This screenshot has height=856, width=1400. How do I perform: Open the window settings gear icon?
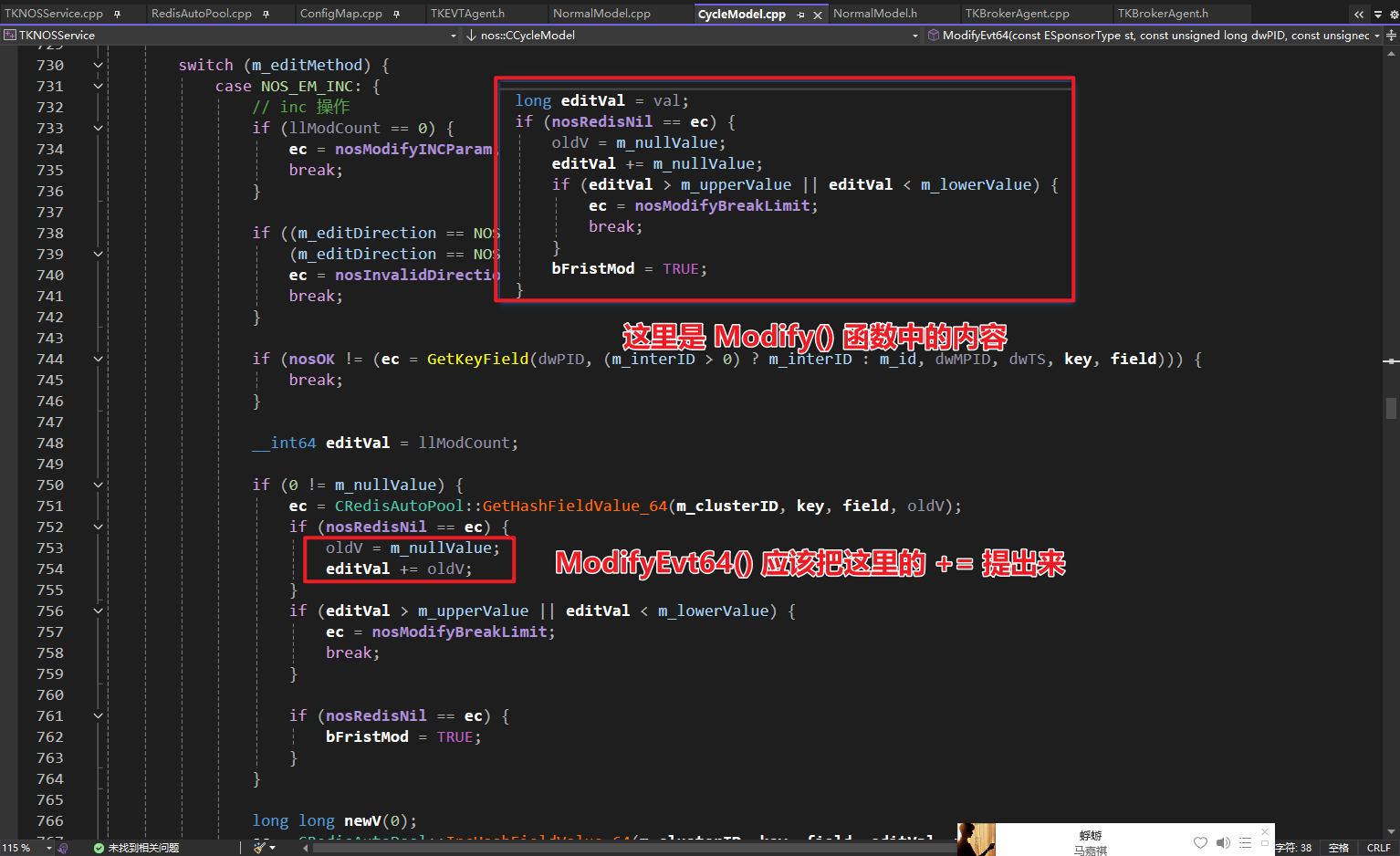tap(1394, 14)
